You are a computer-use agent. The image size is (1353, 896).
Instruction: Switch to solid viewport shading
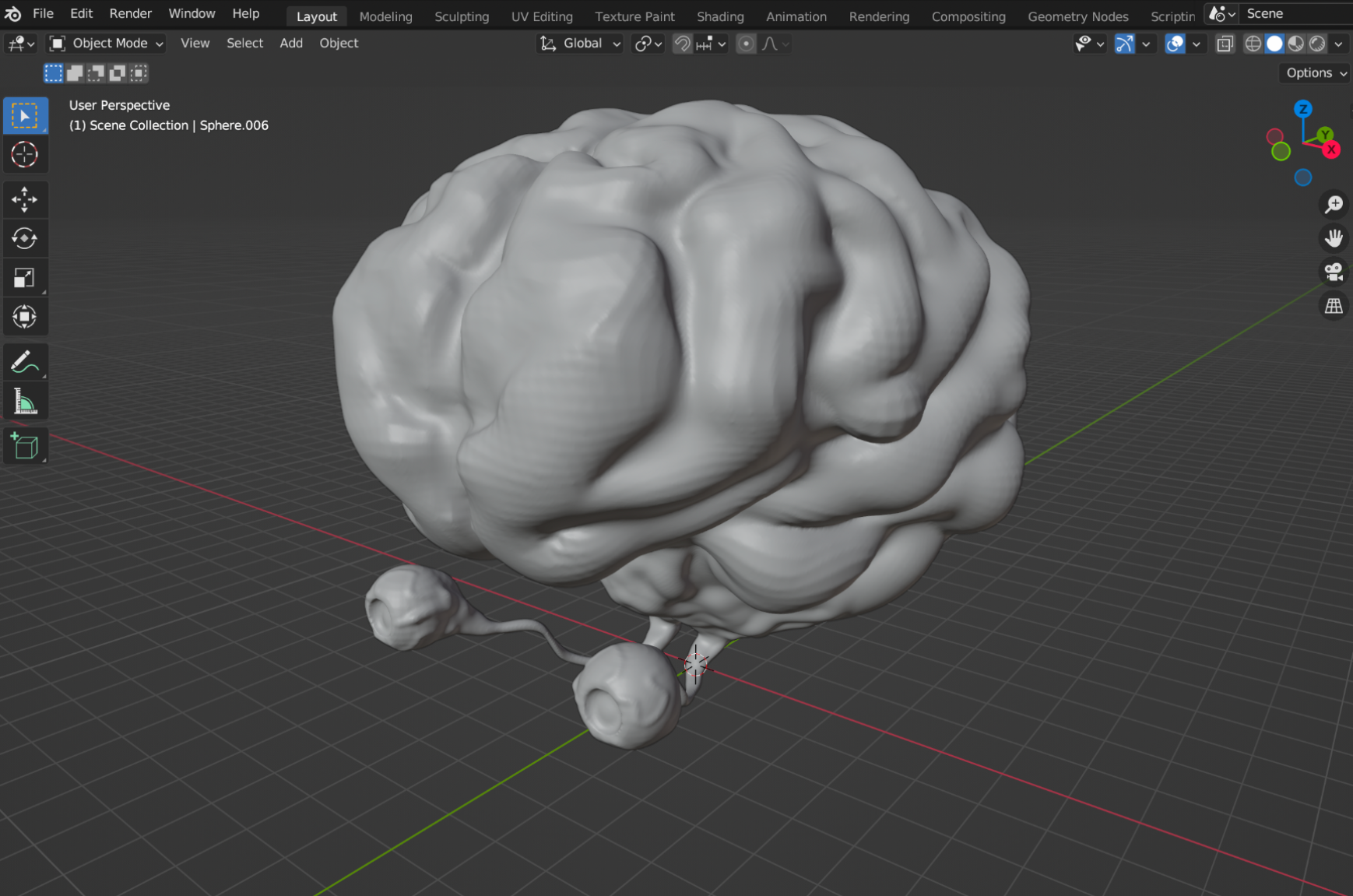1274,44
